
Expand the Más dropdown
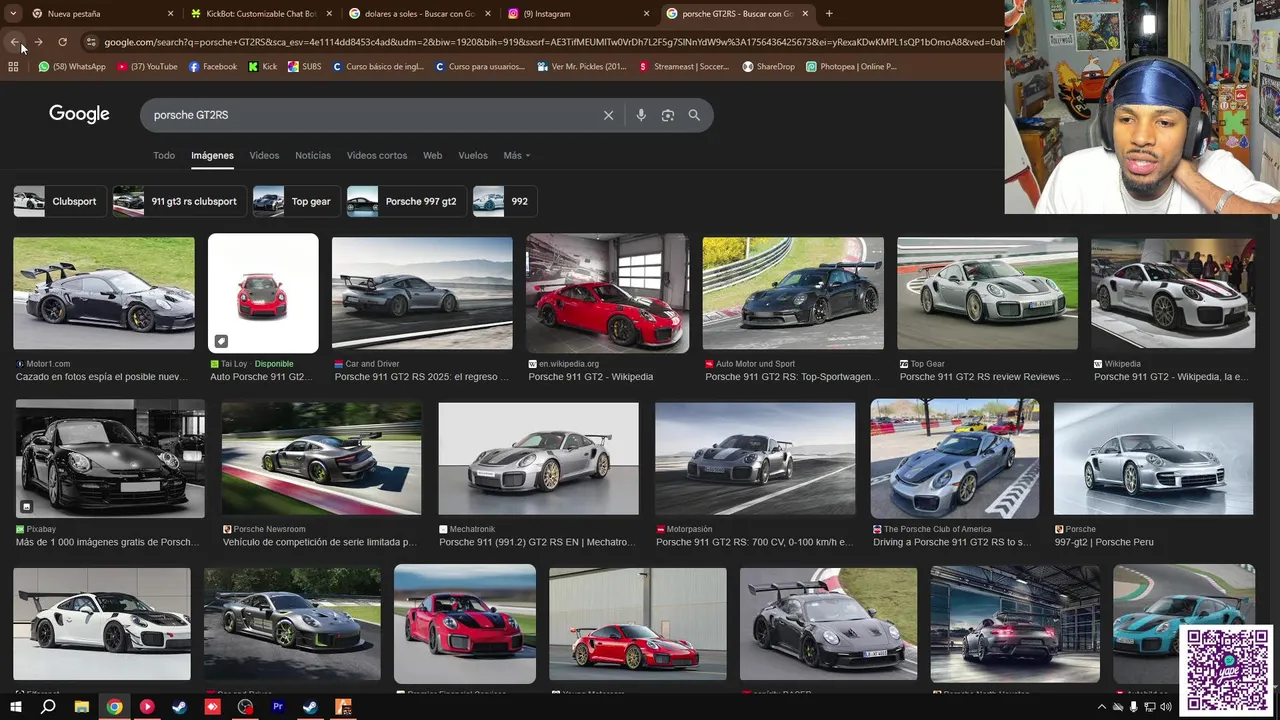tap(516, 155)
